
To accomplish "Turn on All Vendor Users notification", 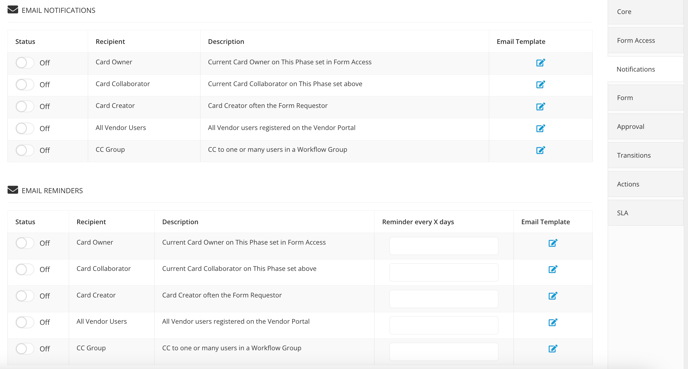I will (24, 128).
